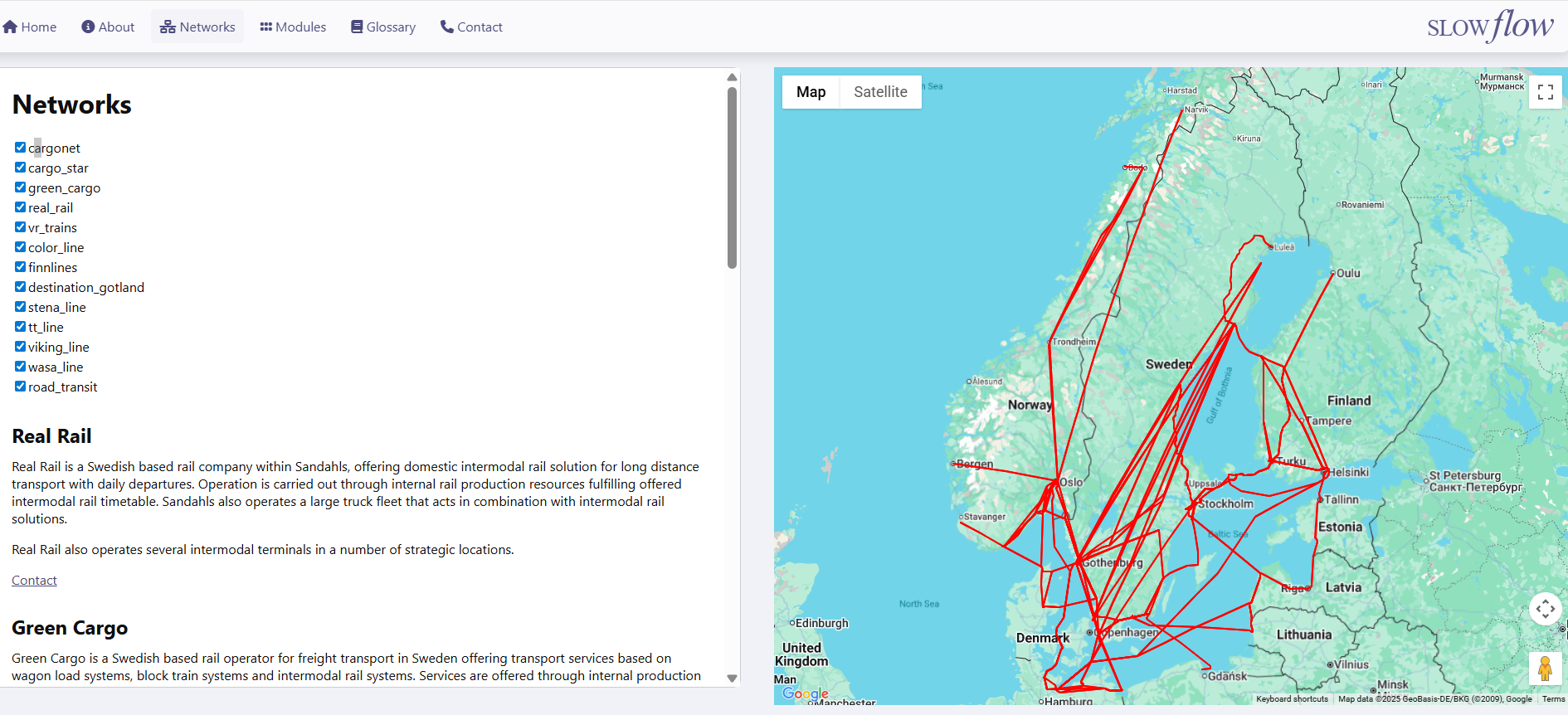The height and width of the screenshot is (715, 1568).
Task: Click the Narvik label on map
Action: (1196, 109)
